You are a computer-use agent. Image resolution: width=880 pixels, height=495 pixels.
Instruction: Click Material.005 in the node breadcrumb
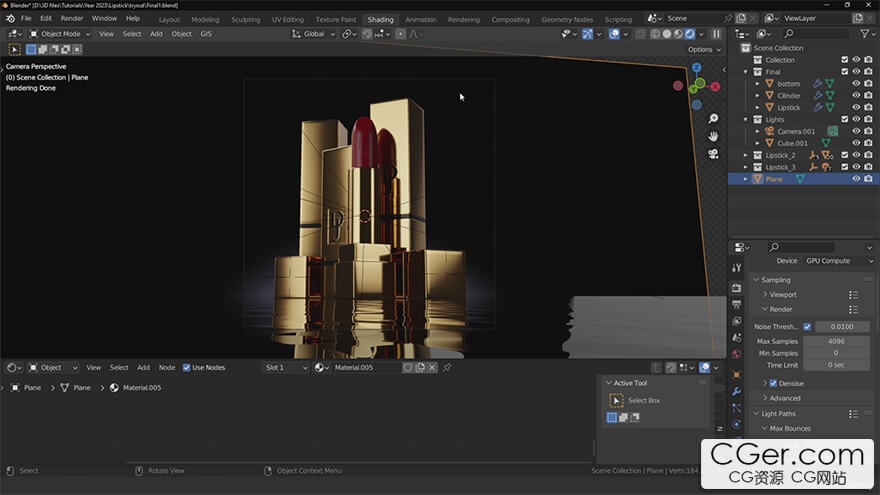point(141,388)
